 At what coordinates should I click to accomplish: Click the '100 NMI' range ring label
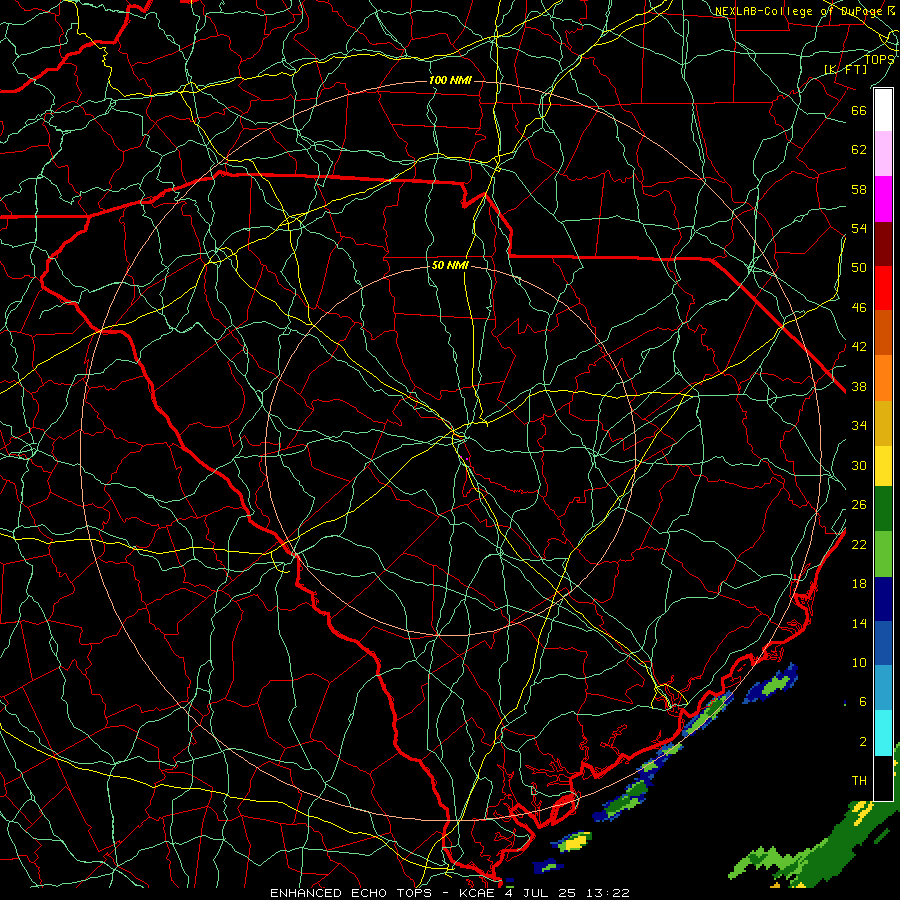coord(450,80)
